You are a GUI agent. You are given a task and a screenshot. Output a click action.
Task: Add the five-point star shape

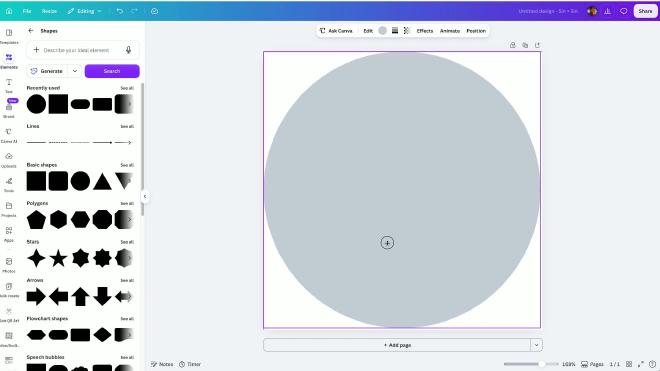59,258
